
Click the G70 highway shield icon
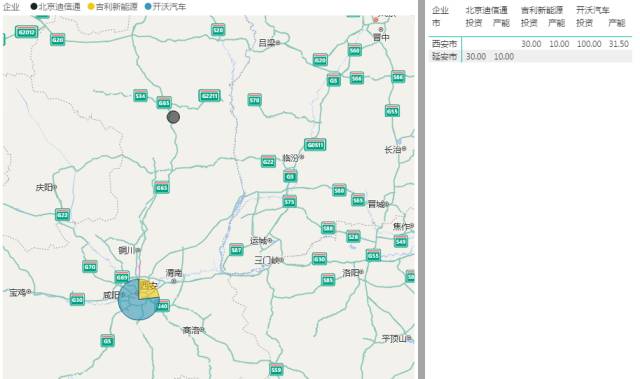89,267
